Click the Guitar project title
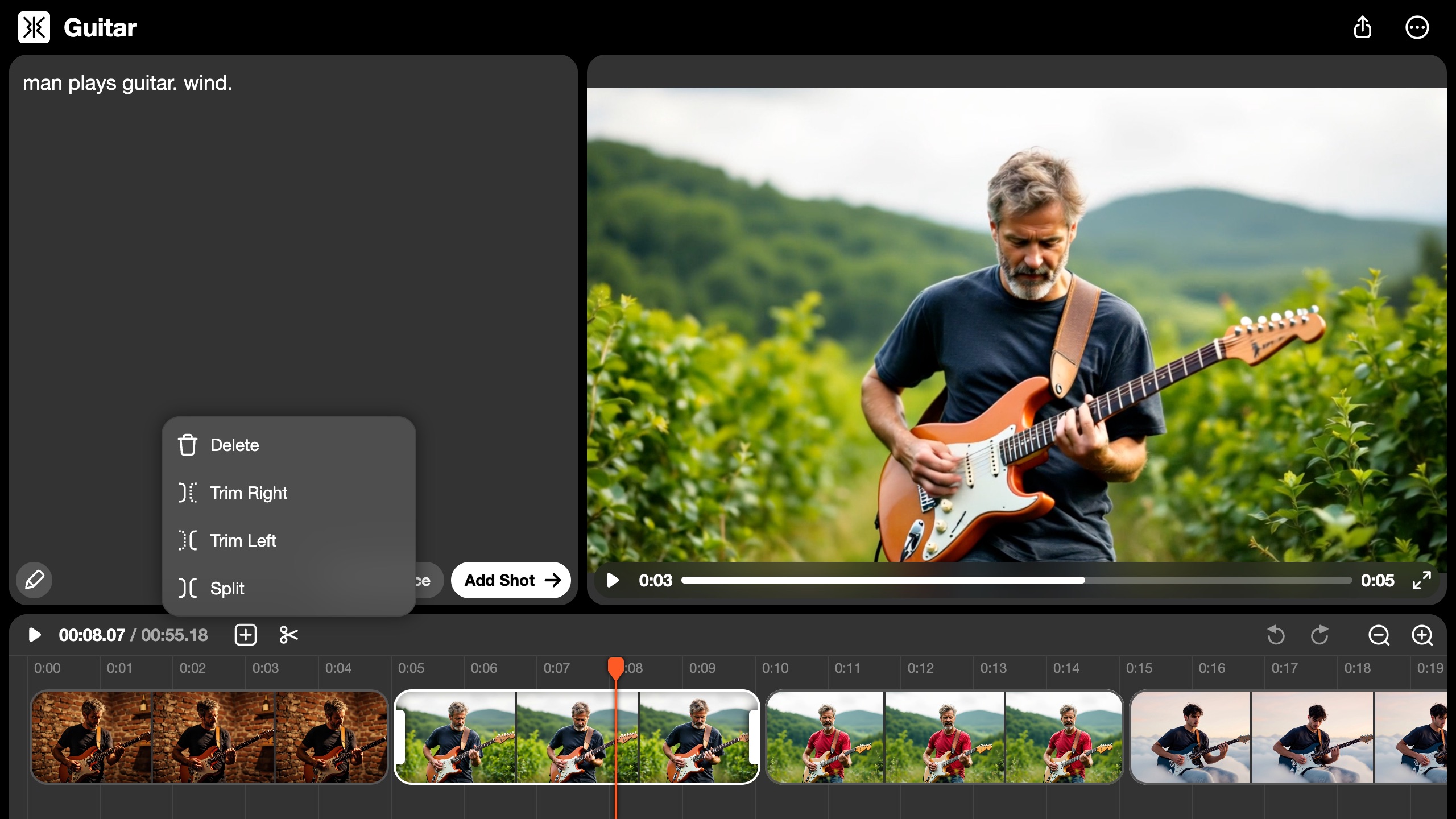Screen dimensions: 1456x819 coord(100,27)
